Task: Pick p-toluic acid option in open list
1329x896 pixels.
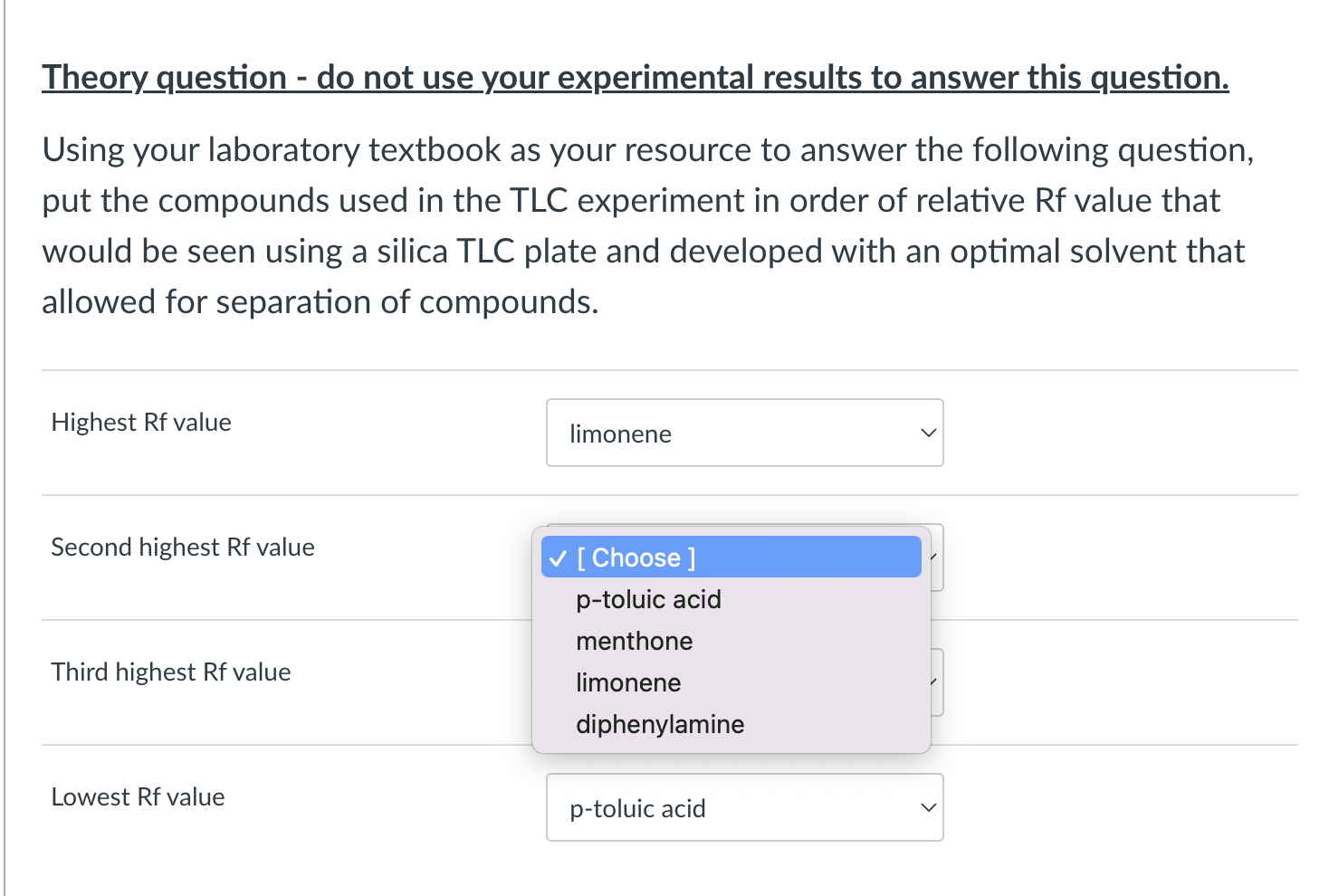Action: point(648,599)
